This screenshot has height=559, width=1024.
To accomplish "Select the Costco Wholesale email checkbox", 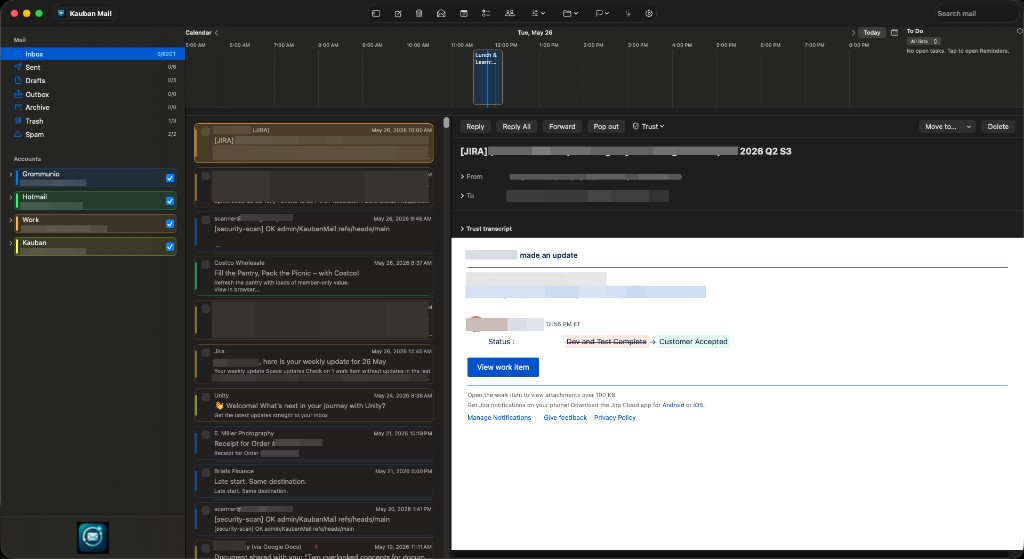I will (x=205, y=264).
